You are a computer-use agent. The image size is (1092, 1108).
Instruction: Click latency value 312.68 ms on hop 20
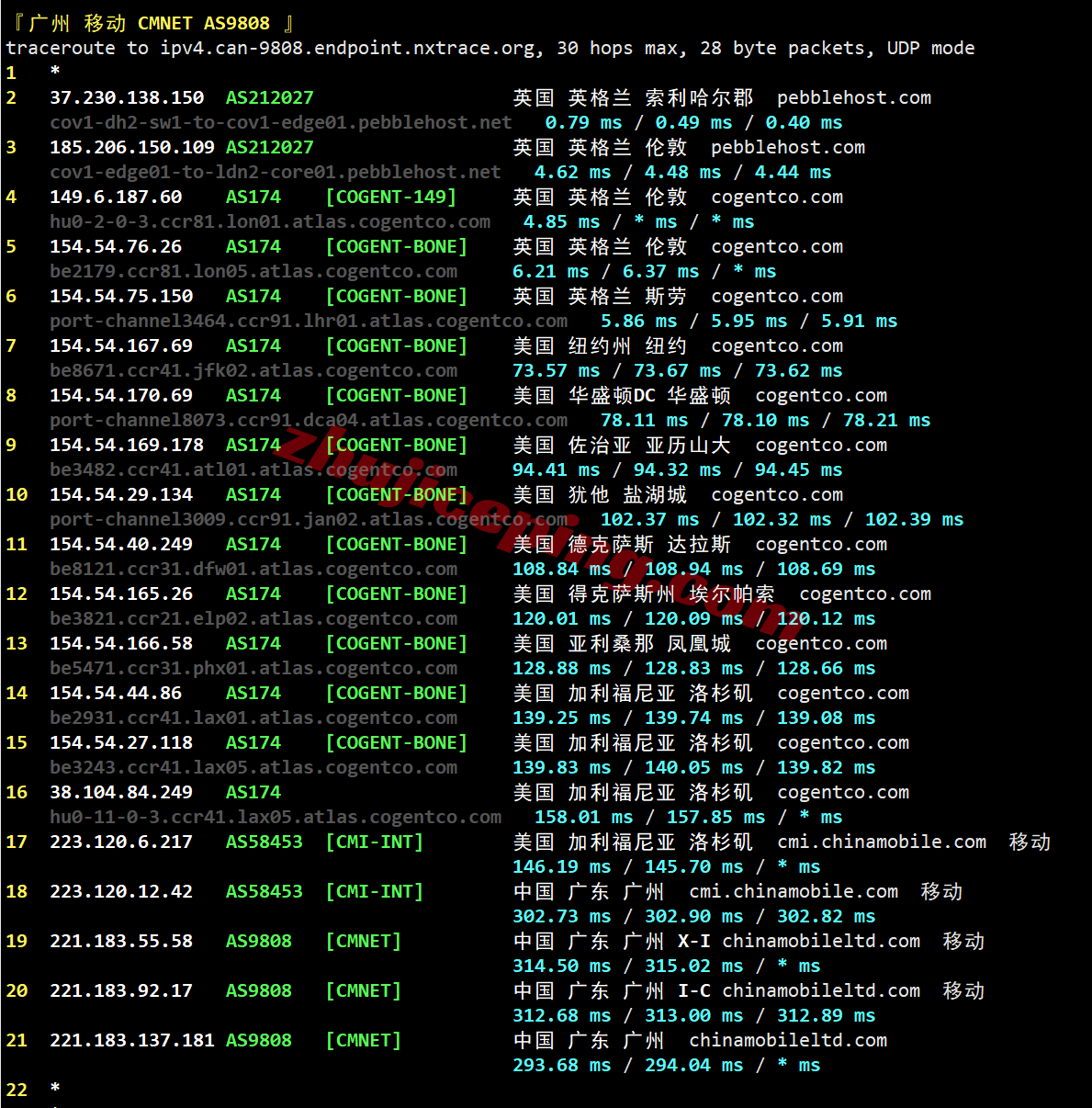point(561,1015)
